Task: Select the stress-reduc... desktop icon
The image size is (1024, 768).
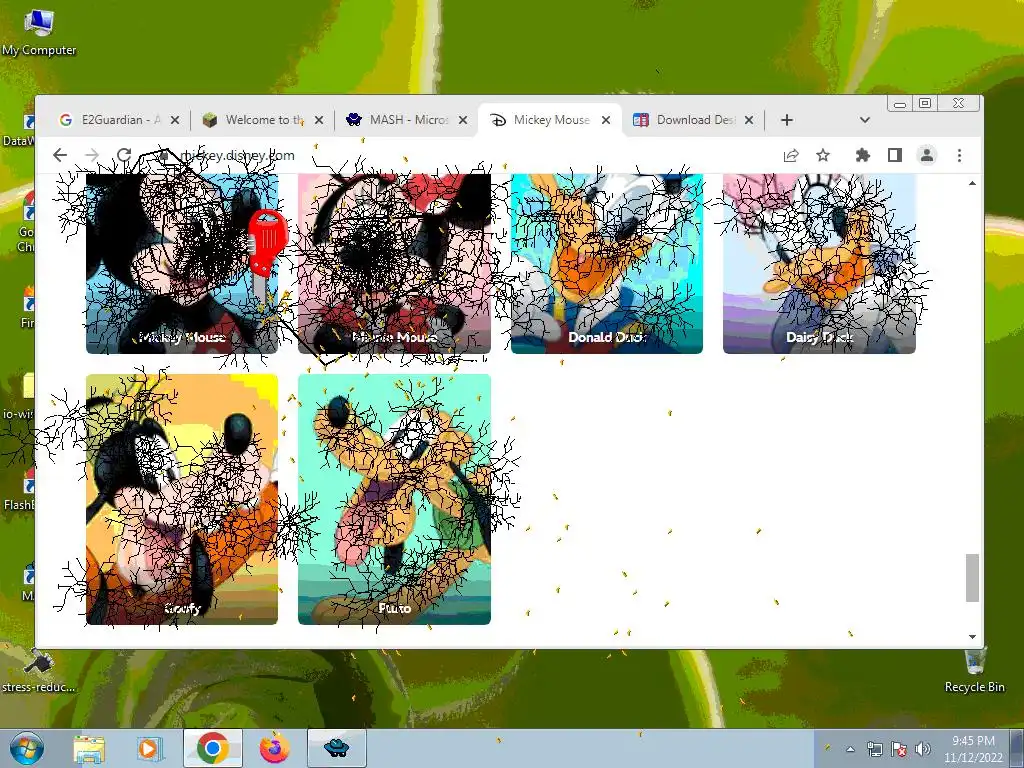Action: tap(39, 670)
